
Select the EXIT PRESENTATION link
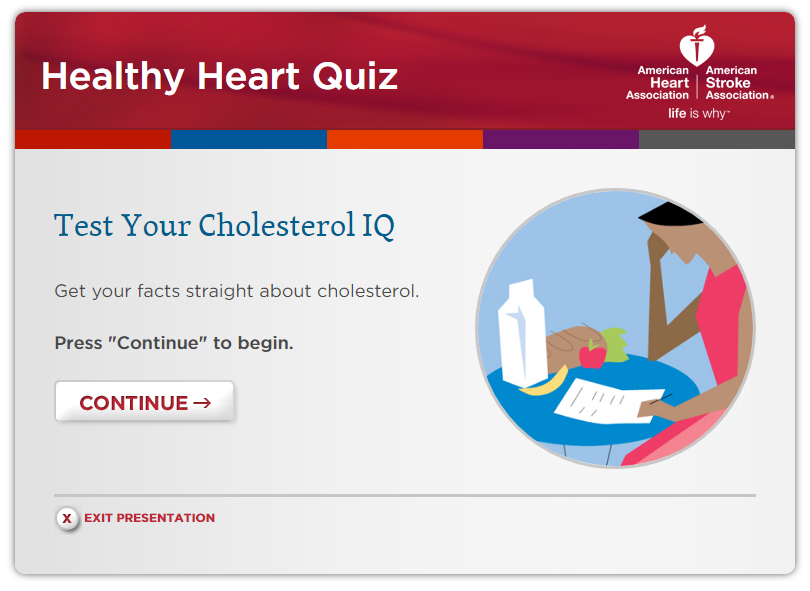(x=149, y=518)
